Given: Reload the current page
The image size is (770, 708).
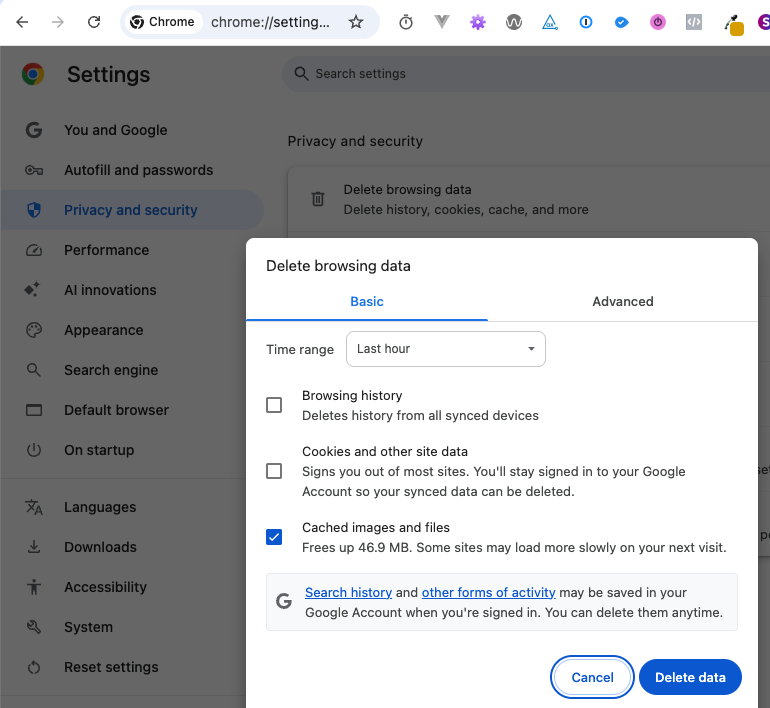Looking at the screenshot, I should click(94, 22).
